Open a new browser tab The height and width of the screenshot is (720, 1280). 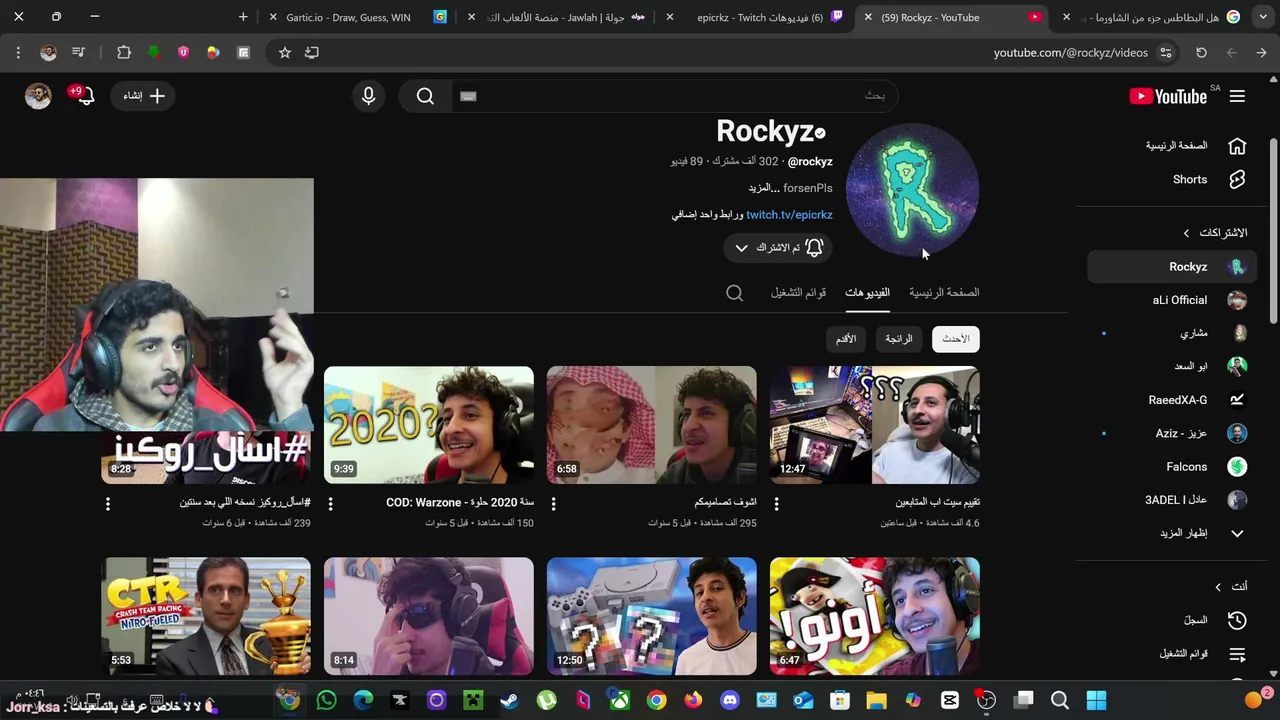point(243,17)
